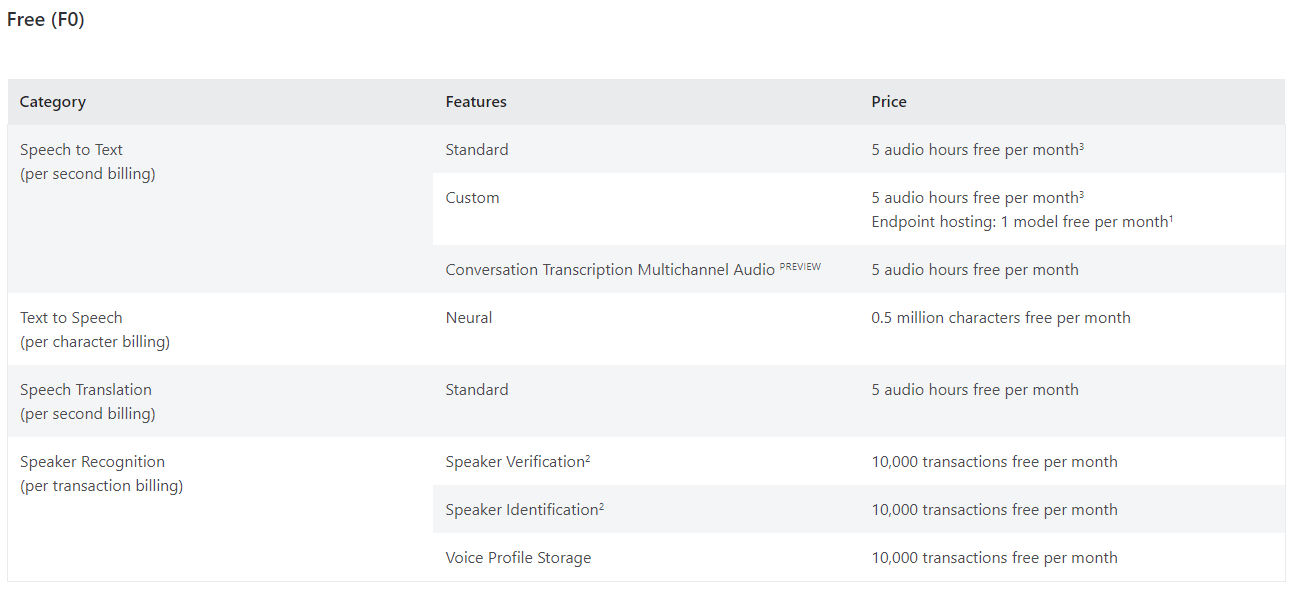Image resolution: width=1300 pixels, height=592 pixels.
Task: Select the Features column header
Action: click(476, 102)
